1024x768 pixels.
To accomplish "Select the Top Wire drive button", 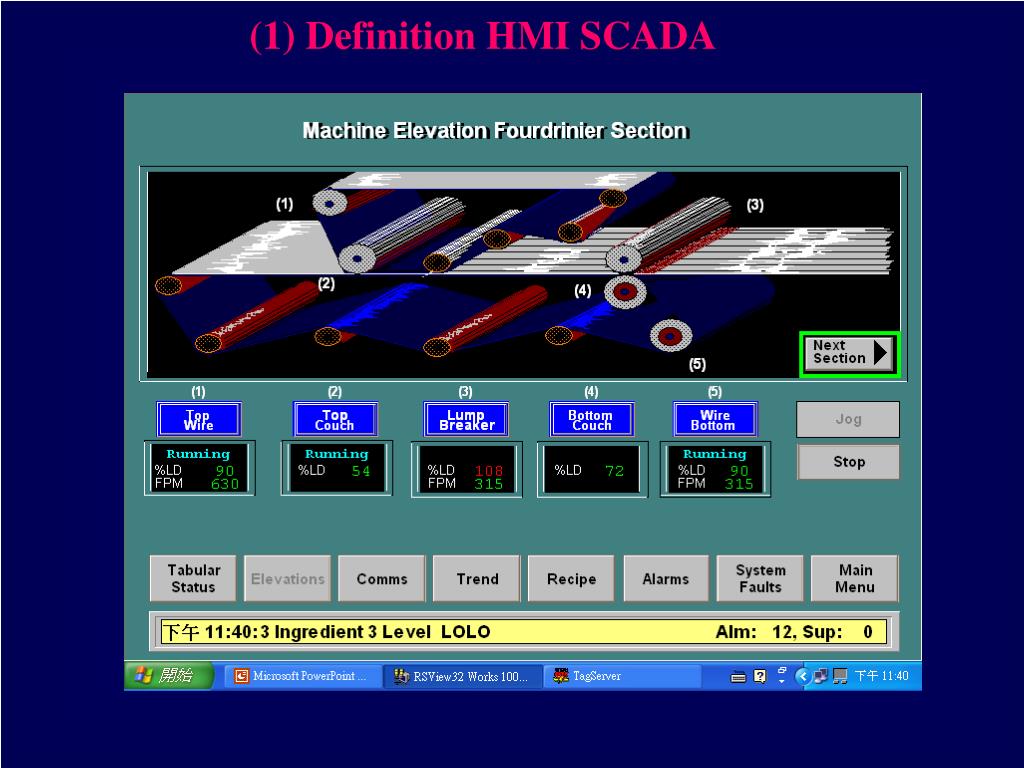I will (x=199, y=419).
